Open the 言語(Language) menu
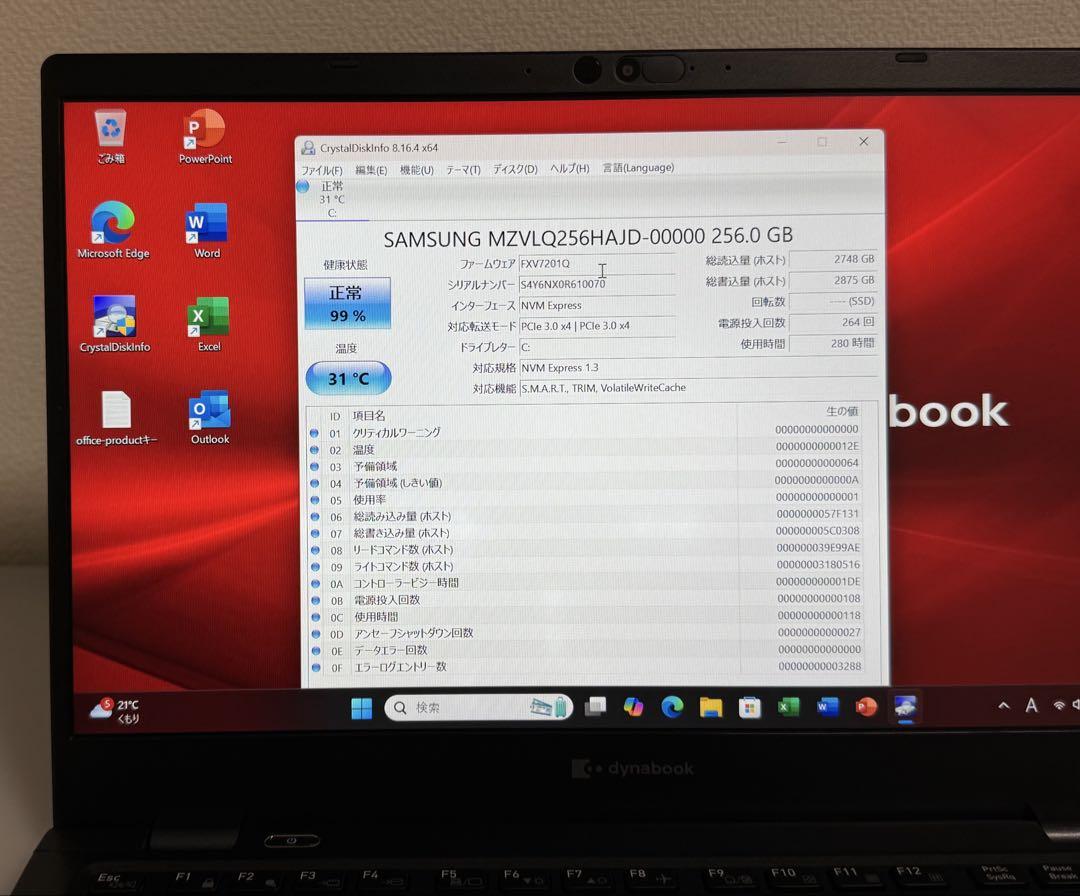 [638, 167]
